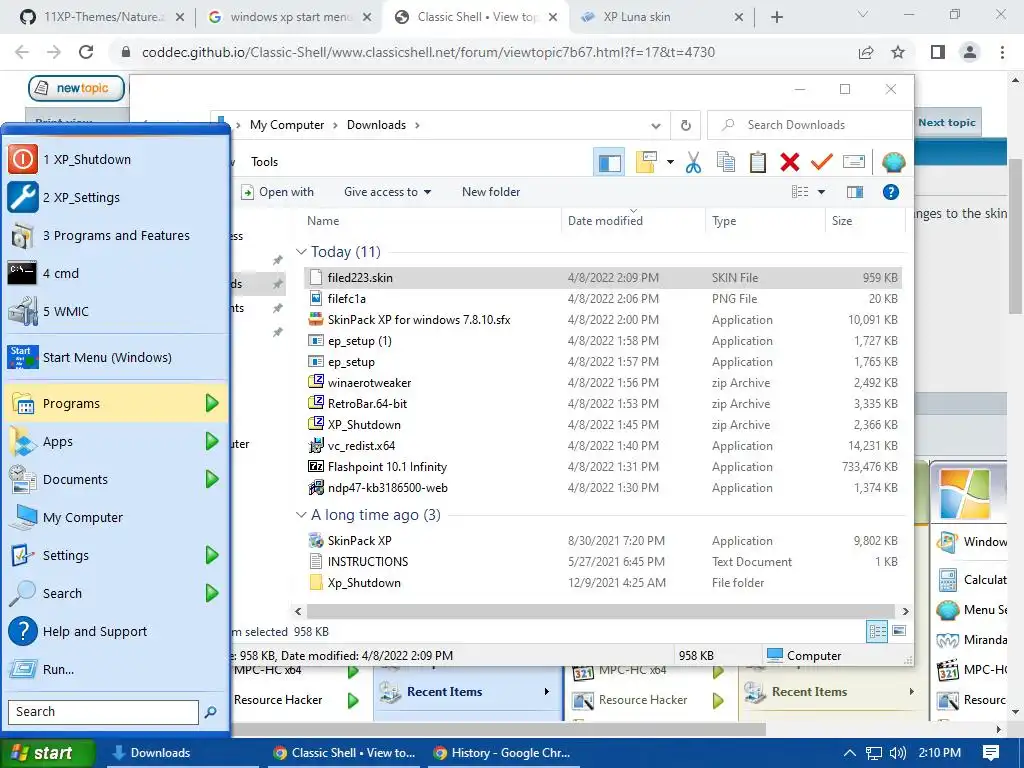Click the Rename toolbar icon
Screen dimensions: 1024x768
coord(854,162)
